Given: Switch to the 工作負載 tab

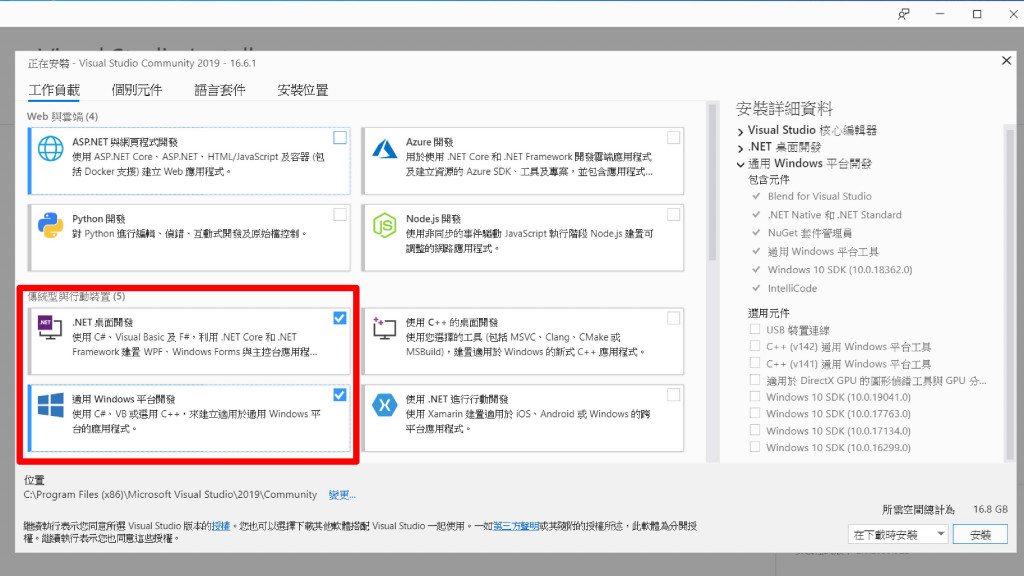Looking at the screenshot, I should (54, 90).
